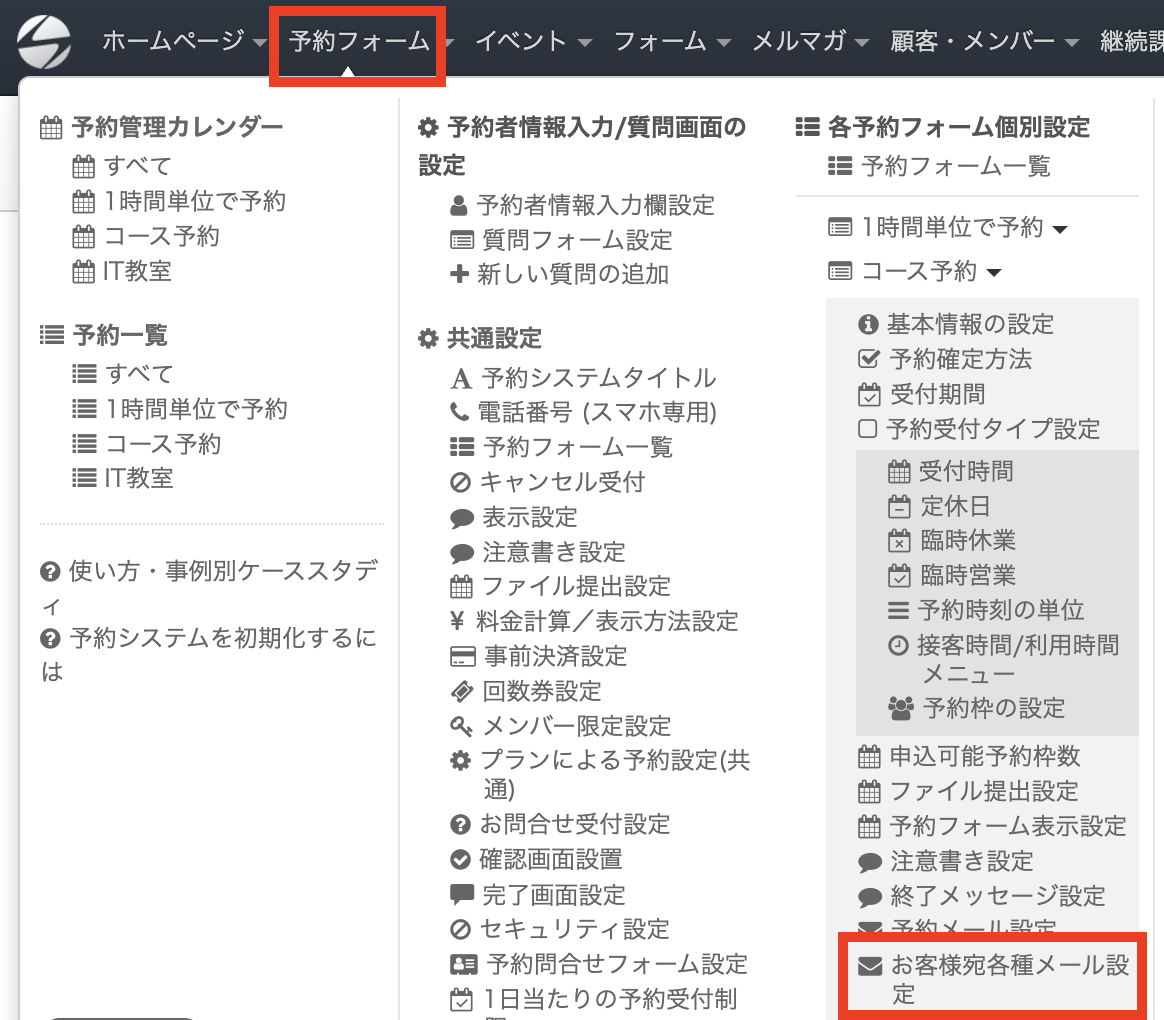Image resolution: width=1164 pixels, height=1020 pixels.
Task: Click the phone icon beside 電話番号 (スマホ専用)
Action: (x=460, y=411)
